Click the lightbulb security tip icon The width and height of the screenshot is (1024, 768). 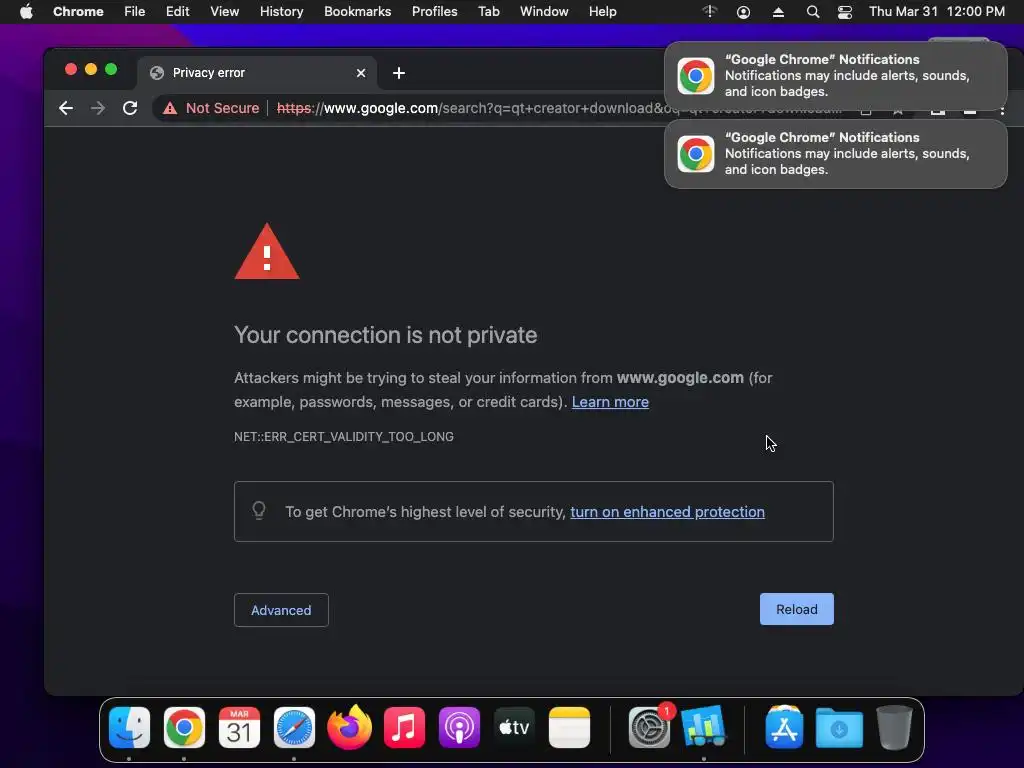coord(259,511)
